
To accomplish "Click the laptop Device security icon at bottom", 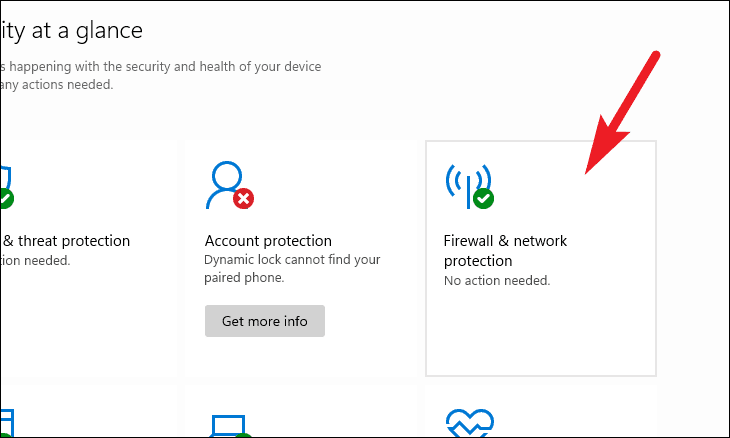I will tap(227, 425).
